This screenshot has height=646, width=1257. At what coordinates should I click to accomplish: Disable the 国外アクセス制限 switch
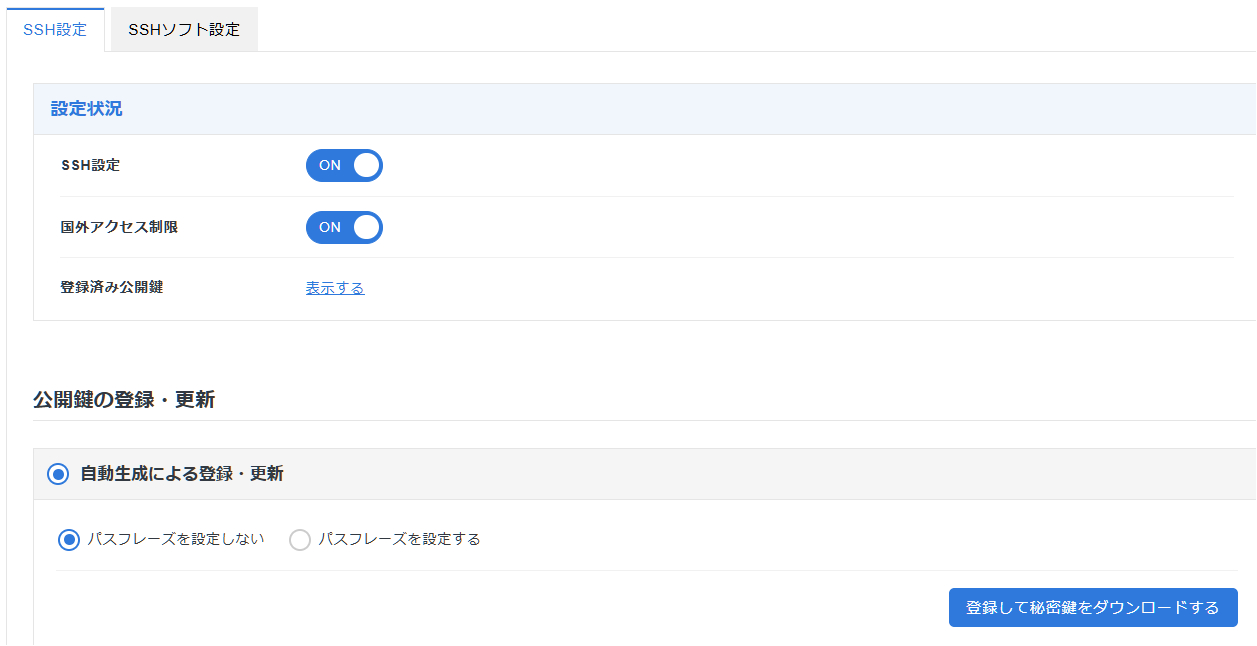pyautogui.click(x=344, y=227)
